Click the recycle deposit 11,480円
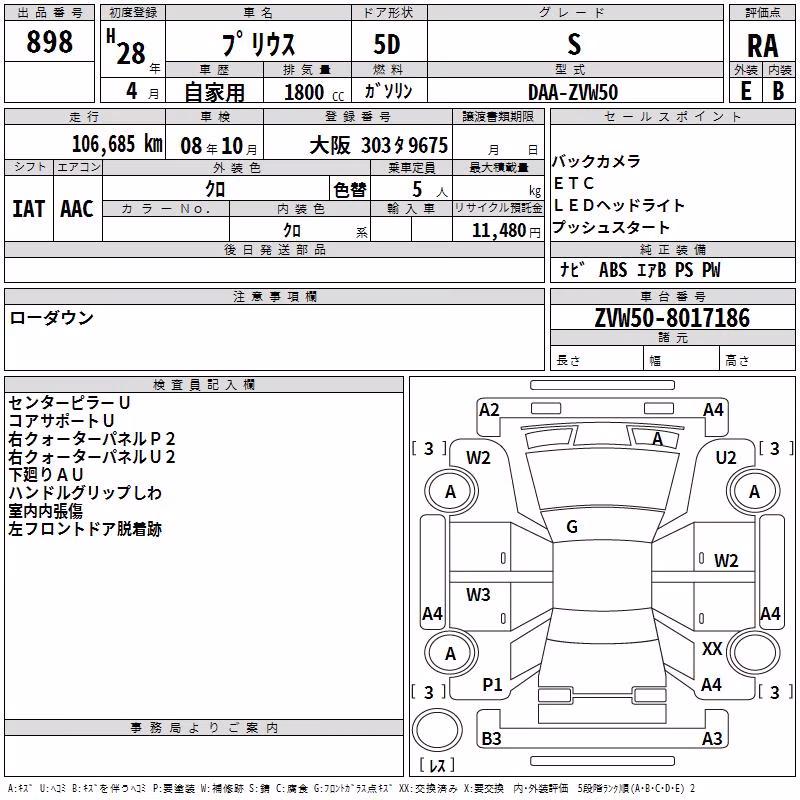This screenshot has height=800, width=800. [x=506, y=231]
